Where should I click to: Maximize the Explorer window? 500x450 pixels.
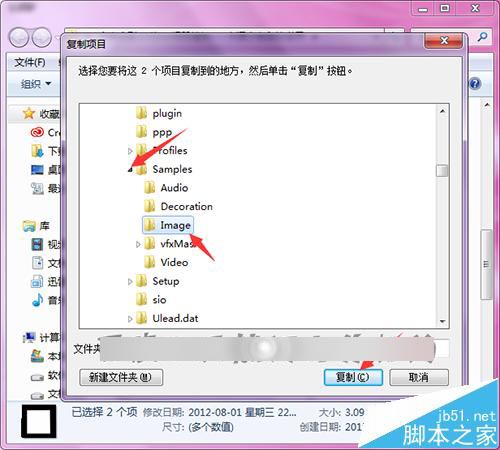[x=445, y=8]
